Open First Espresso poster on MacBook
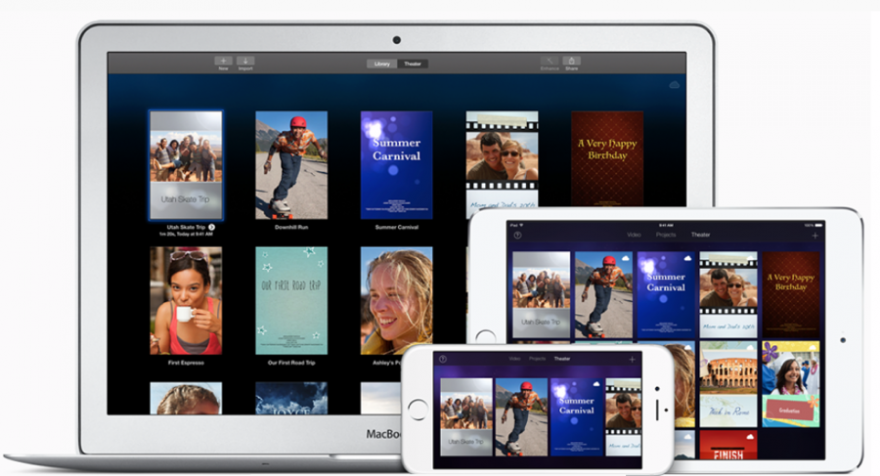This screenshot has width=880, height=476. 186,301
